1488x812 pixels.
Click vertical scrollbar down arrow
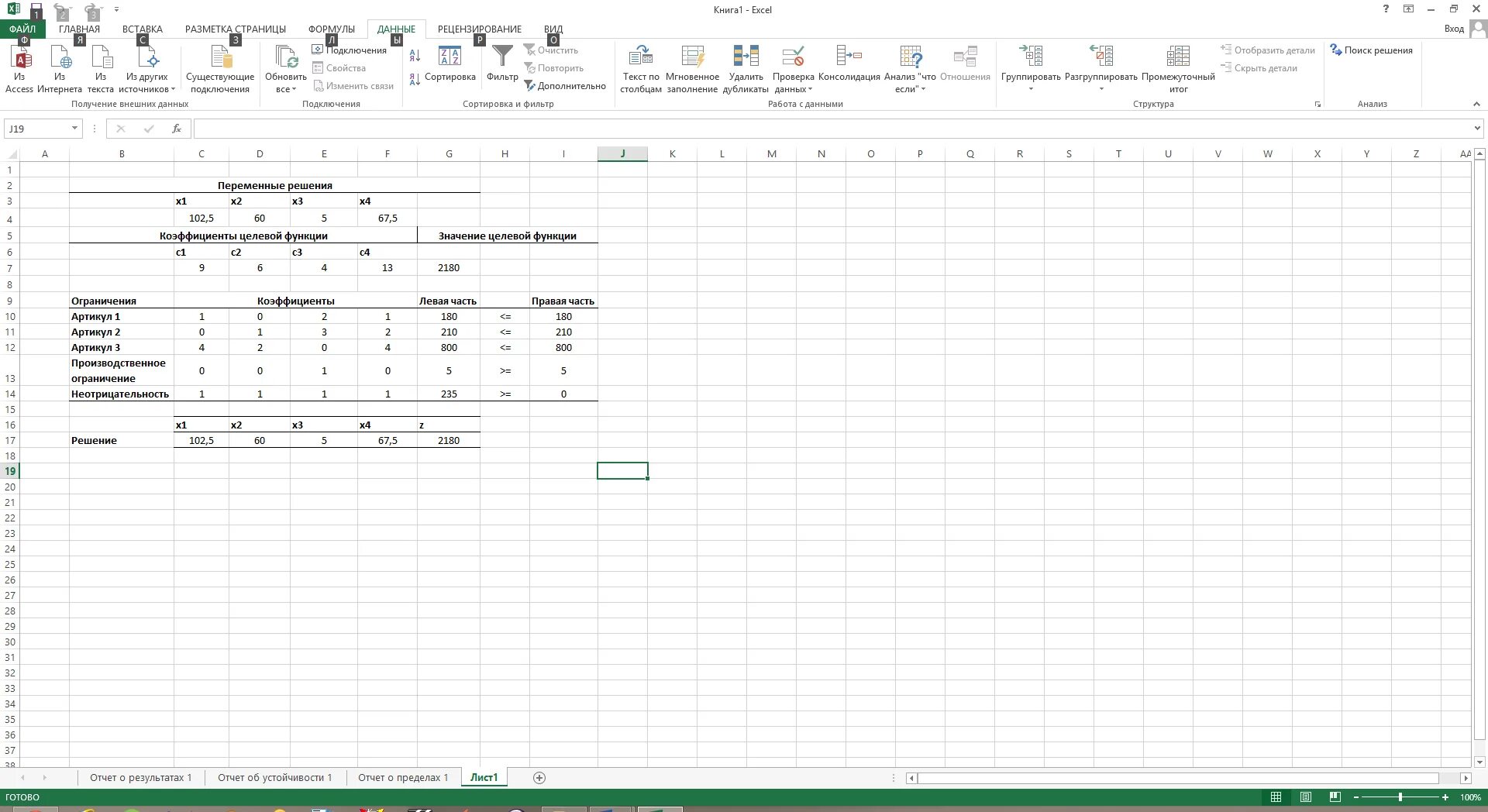tap(1479, 762)
